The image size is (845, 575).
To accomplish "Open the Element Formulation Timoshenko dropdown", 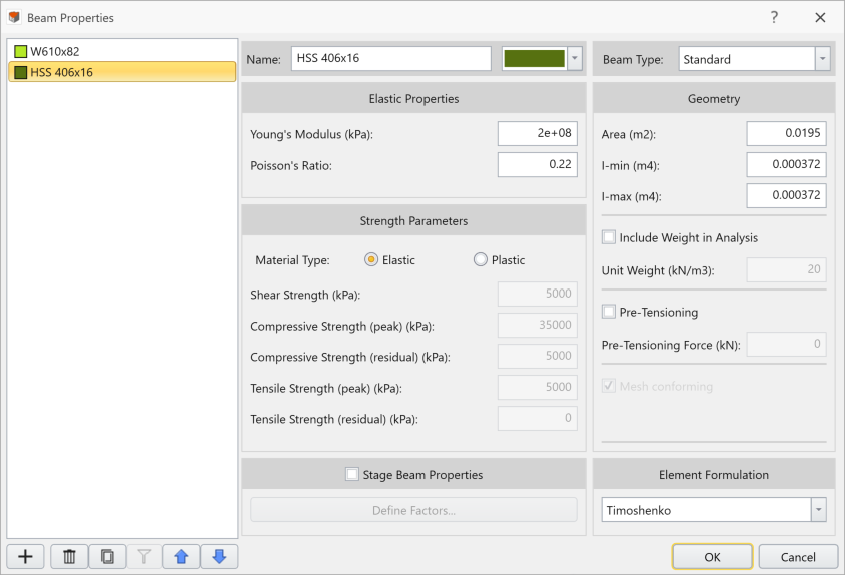I will click(x=714, y=510).
